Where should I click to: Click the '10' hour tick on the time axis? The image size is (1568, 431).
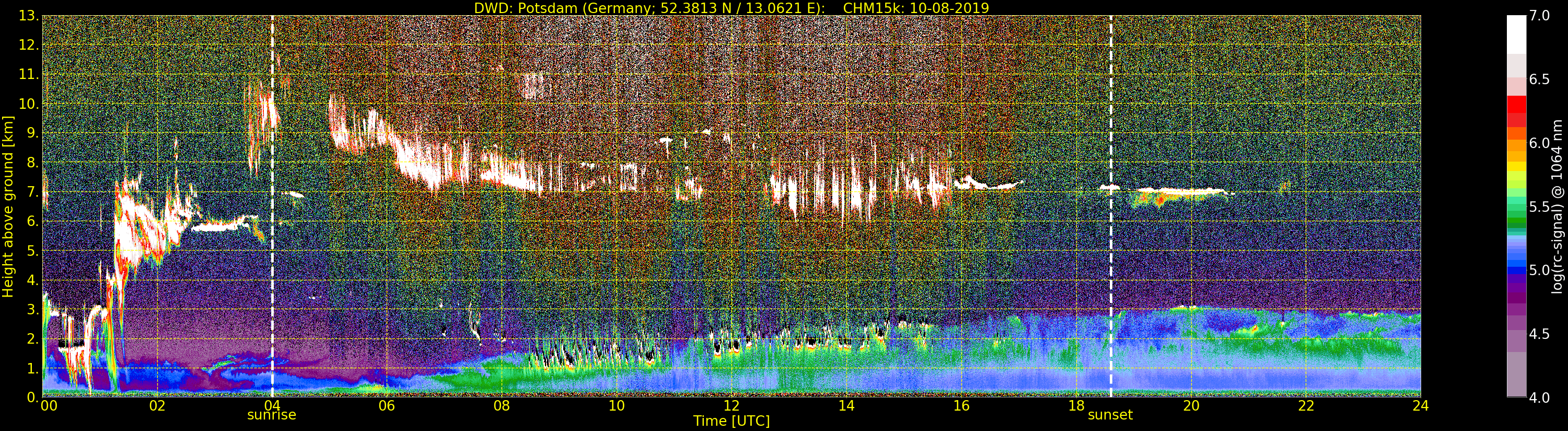(617, 406)
